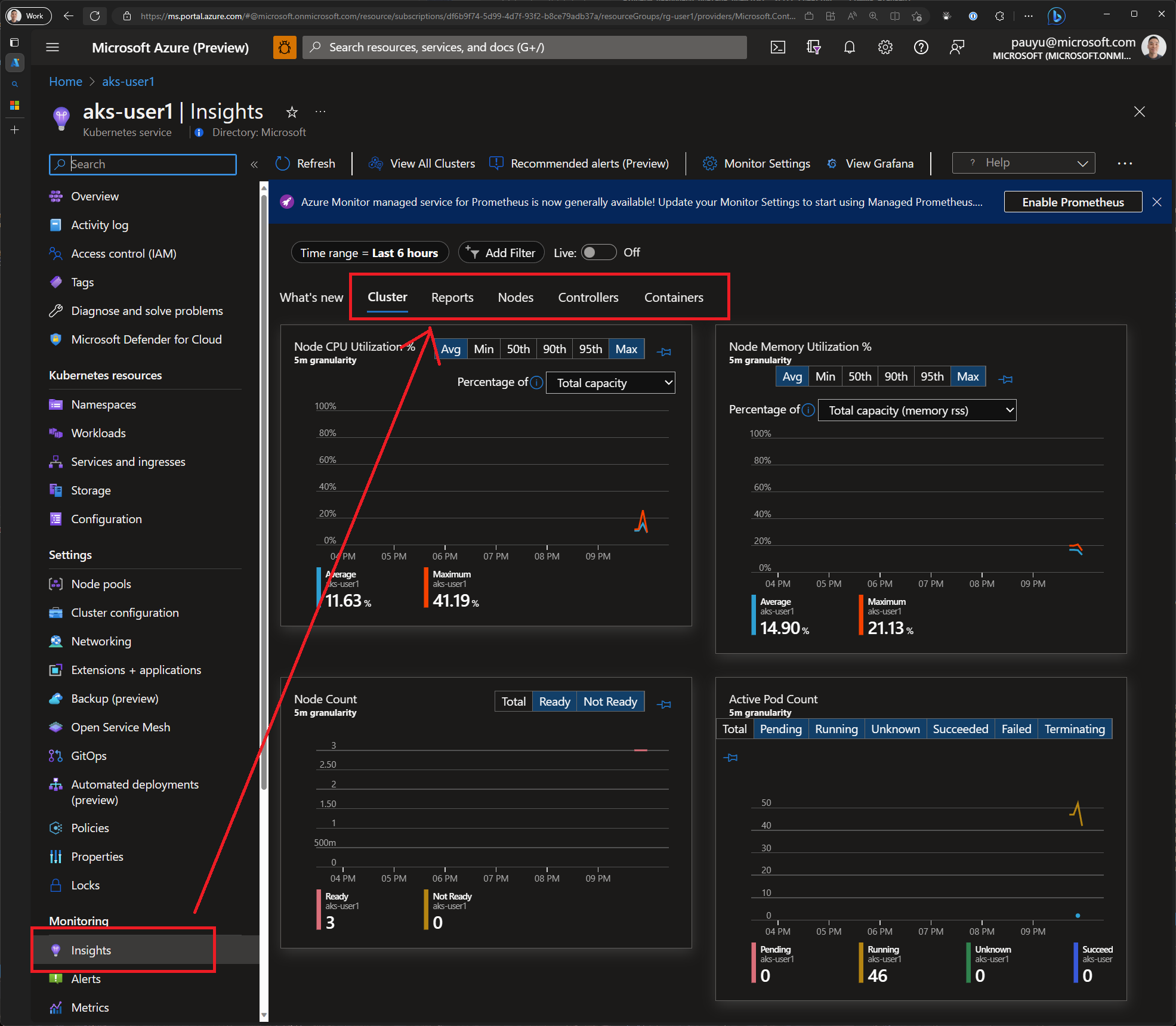This screenshot has width=1176, height=1026.
Task: Switch to the Reports tab
Action: (452, 297)
